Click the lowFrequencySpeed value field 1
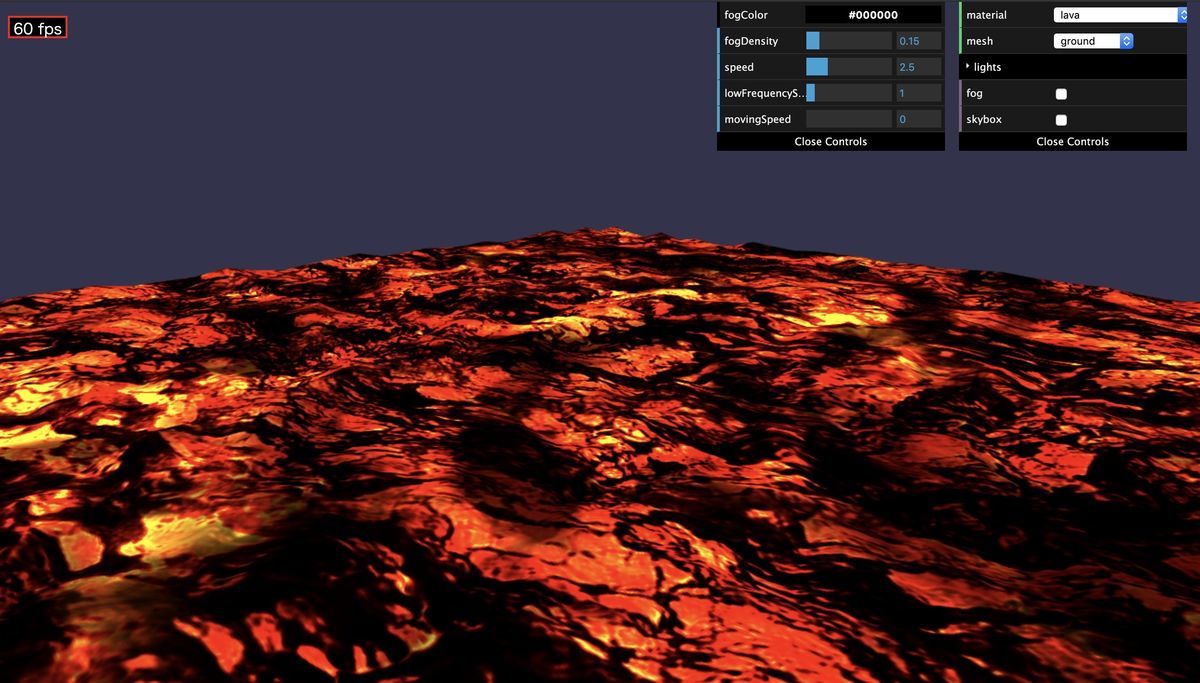 coord(918,93)
